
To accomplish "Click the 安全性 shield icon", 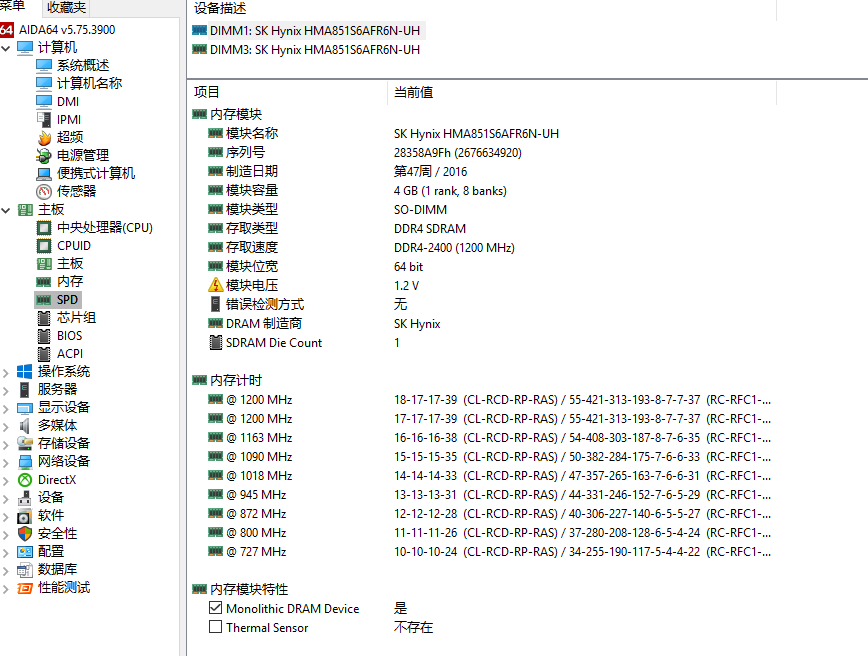I will point(25,534).
